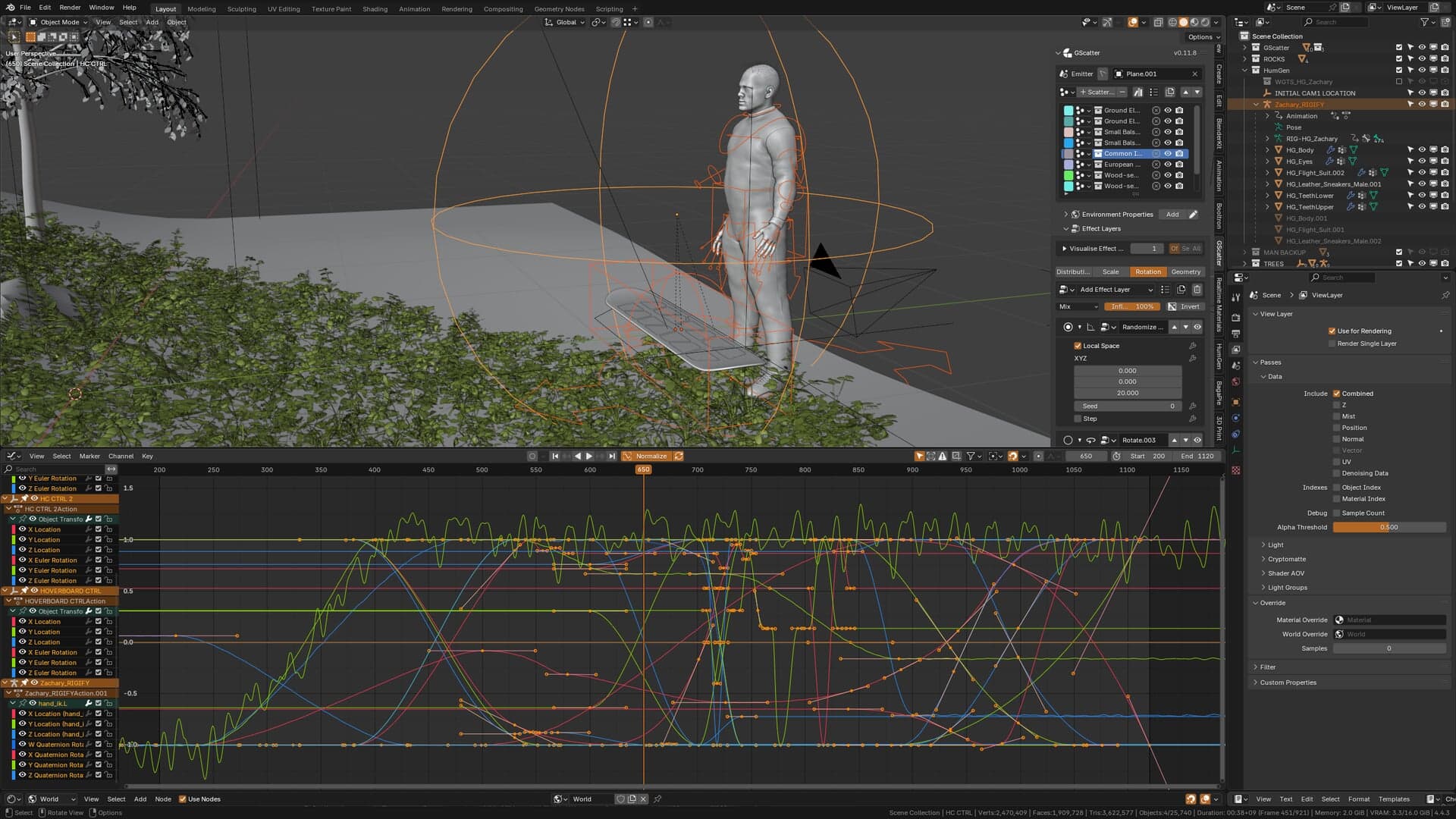This screenshot has width=1456, height=819.
Task: Enable the Mist pass checkbox
Action: click(1336, 416)
